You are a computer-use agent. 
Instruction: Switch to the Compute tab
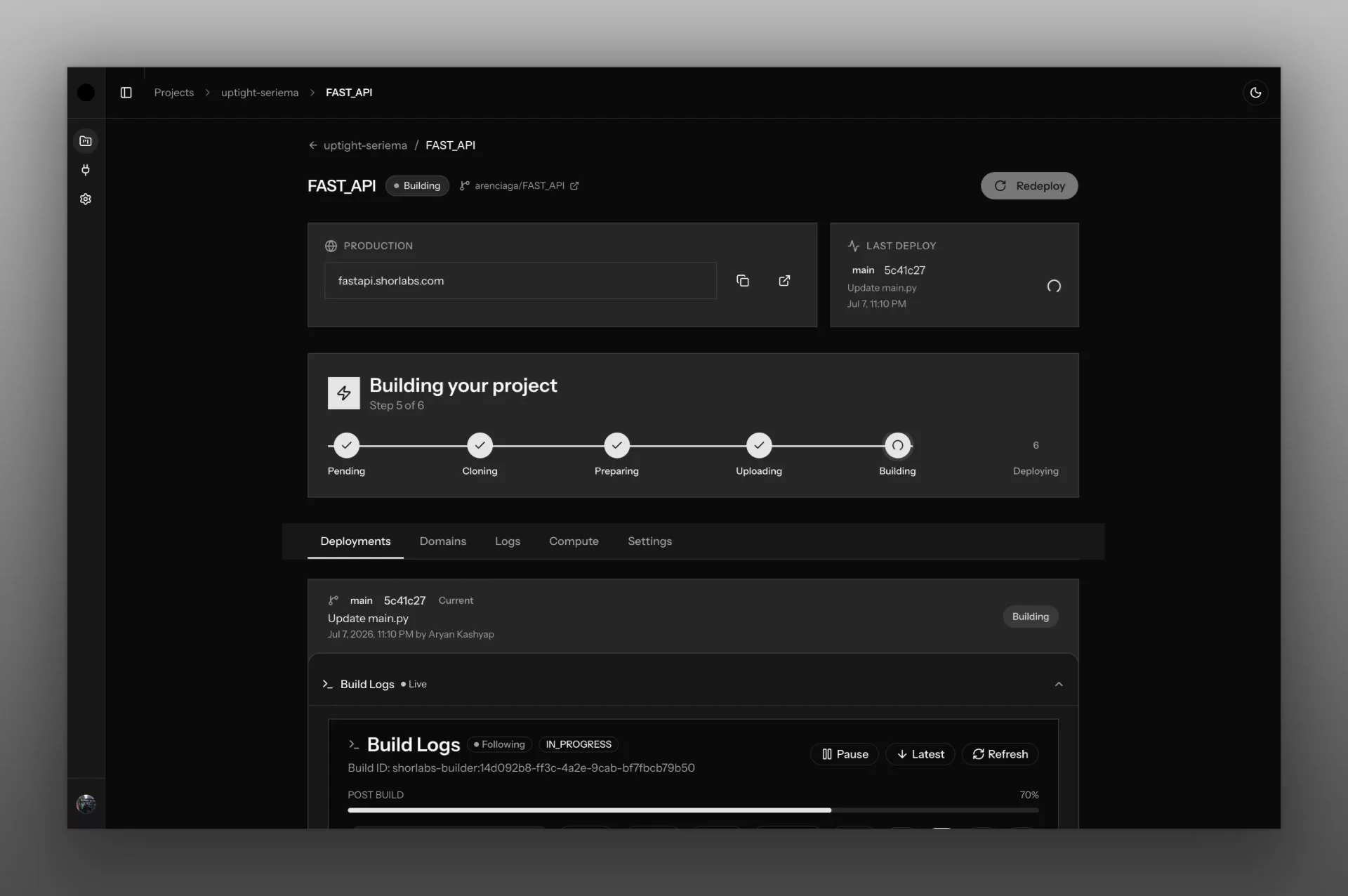click(x=574, y=541)
